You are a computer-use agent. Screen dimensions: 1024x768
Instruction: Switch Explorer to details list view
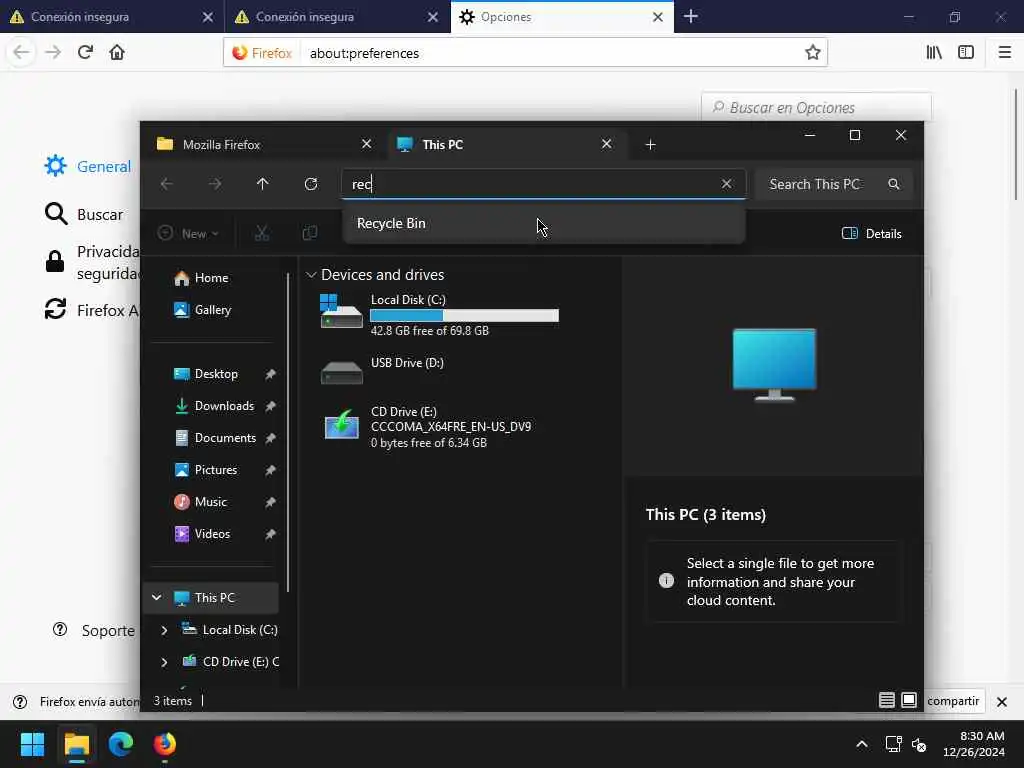click(886, 700)
